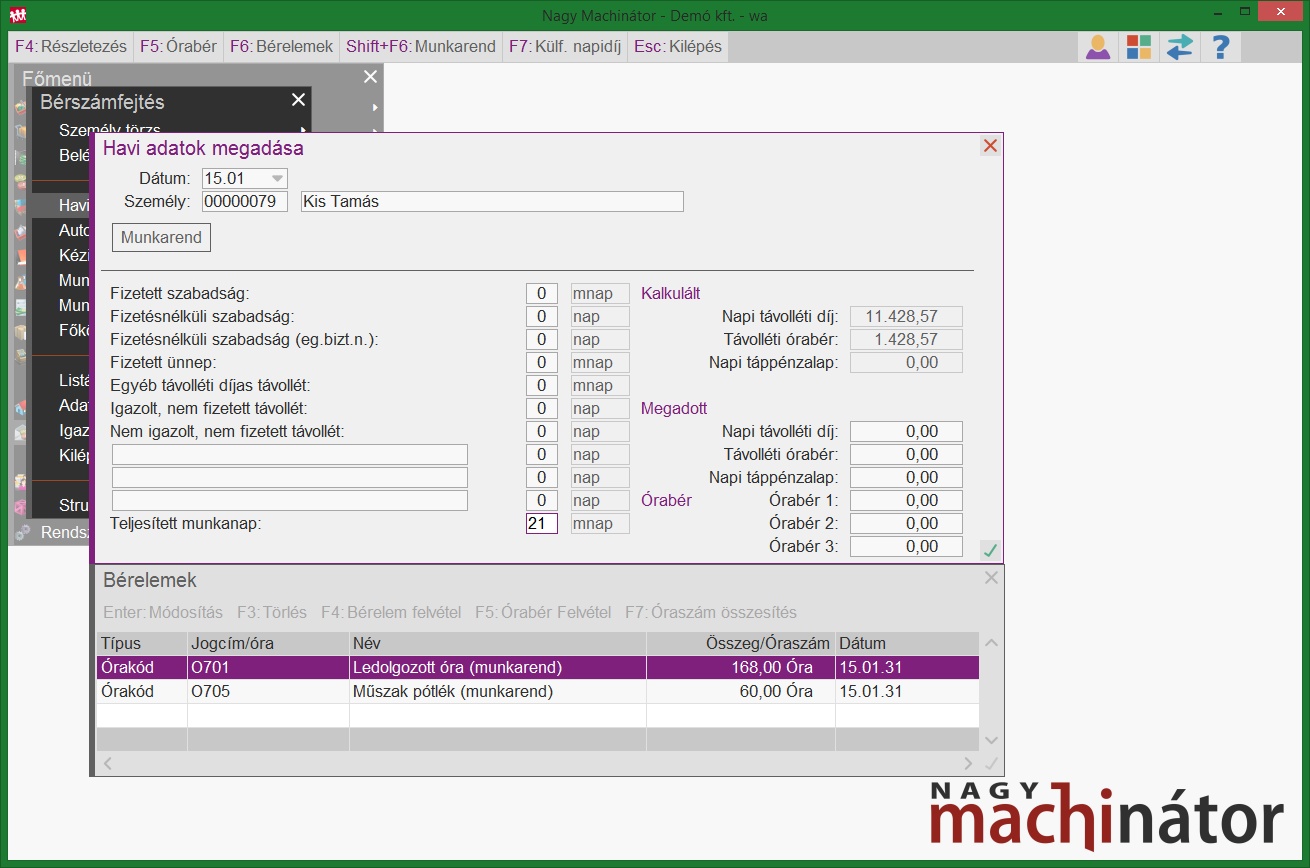
Task: Click F3: Törlés in the Bérelemek toolbar
Action: (272, 612)
